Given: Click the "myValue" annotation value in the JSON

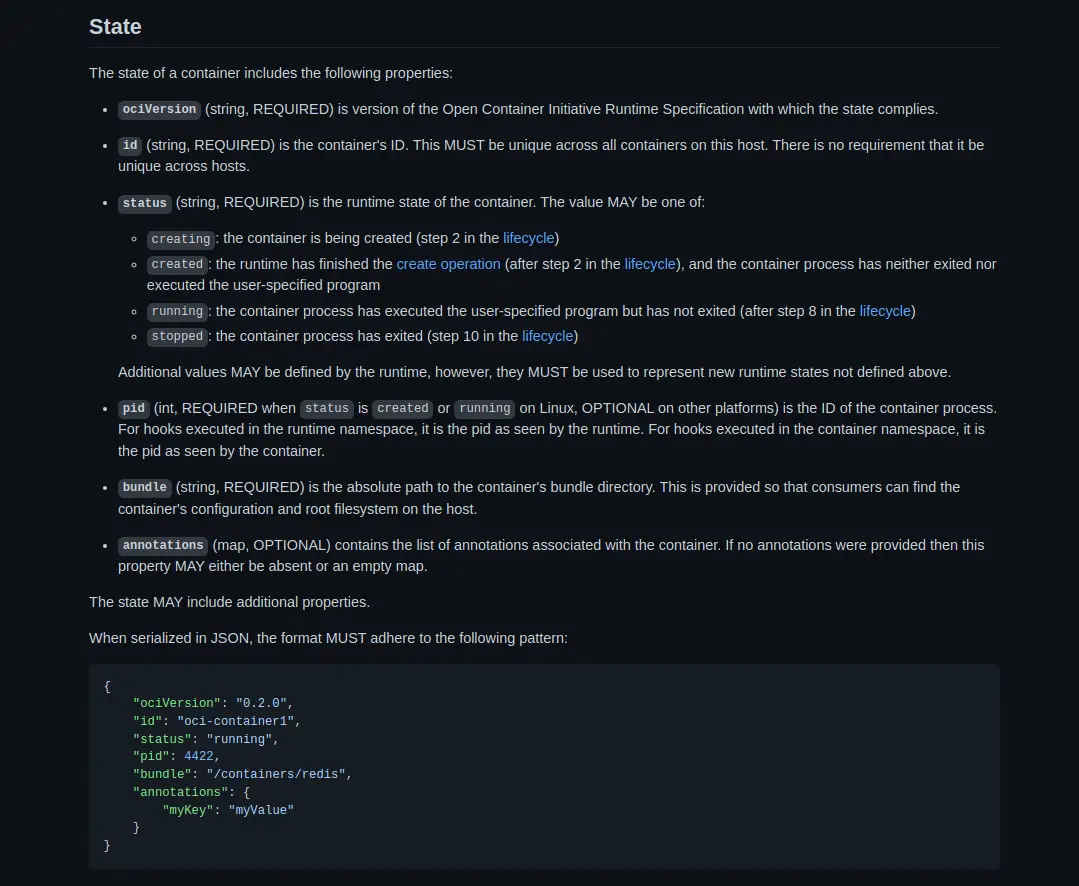Looking at the screenshot, I should click(x=261, y=810).
